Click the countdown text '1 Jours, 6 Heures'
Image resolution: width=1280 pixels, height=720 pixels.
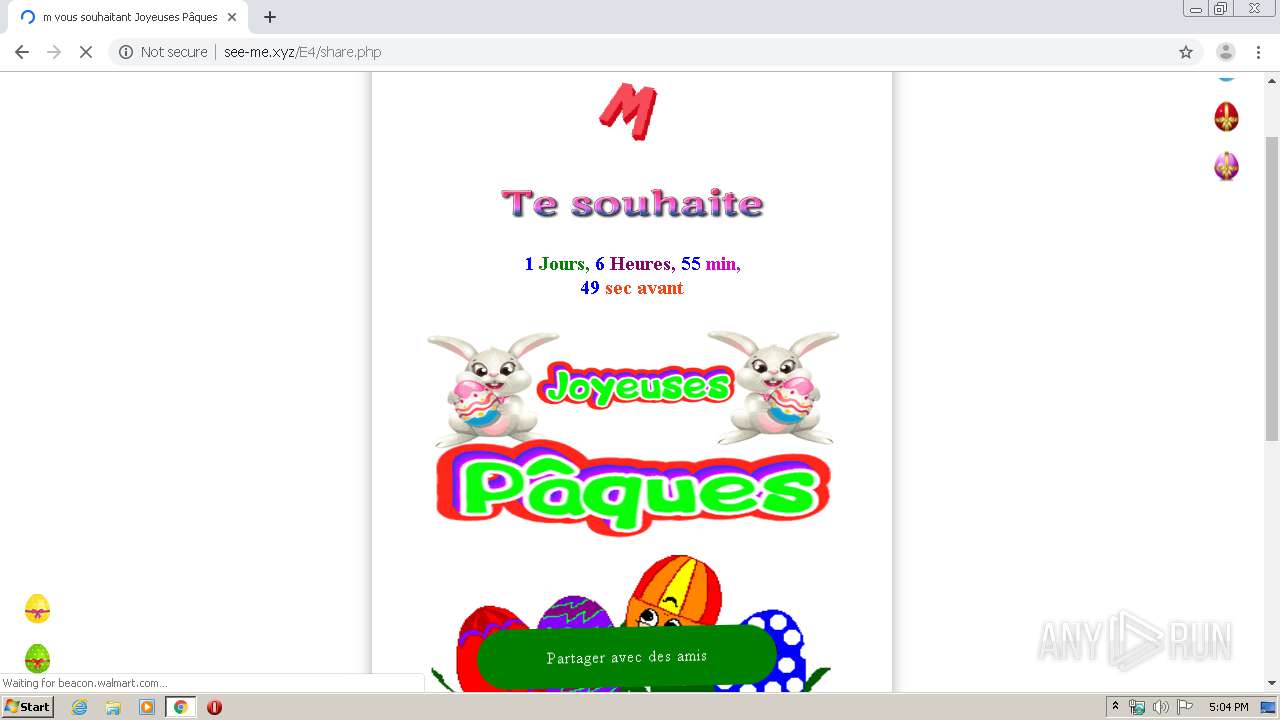598,264
